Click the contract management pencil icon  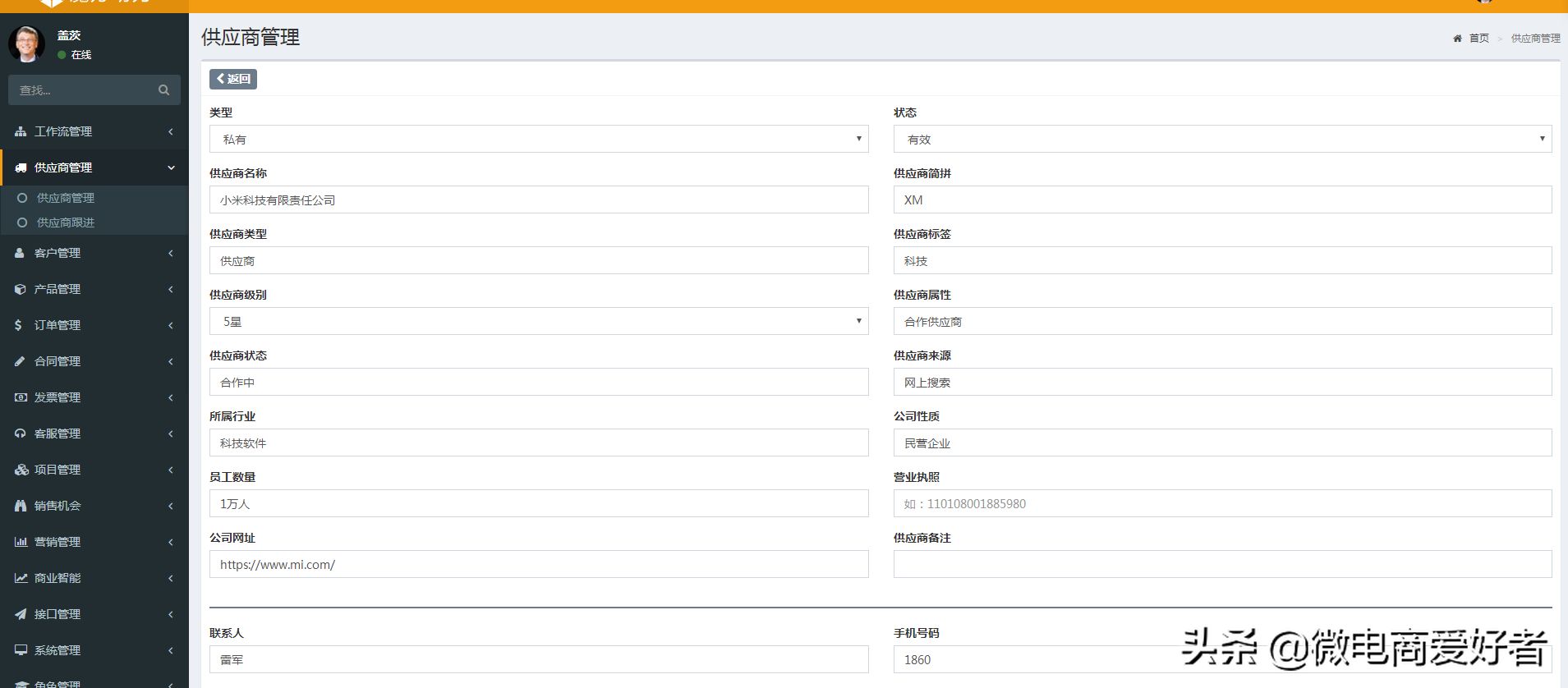pos(20,361)
